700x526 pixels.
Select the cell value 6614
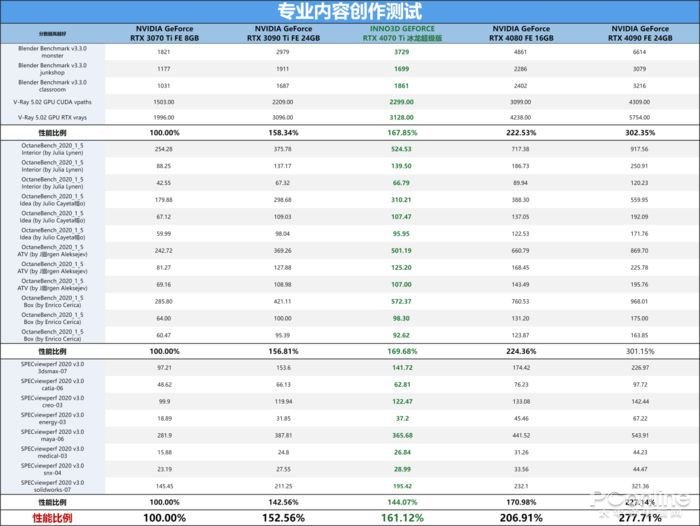point(639,52)
